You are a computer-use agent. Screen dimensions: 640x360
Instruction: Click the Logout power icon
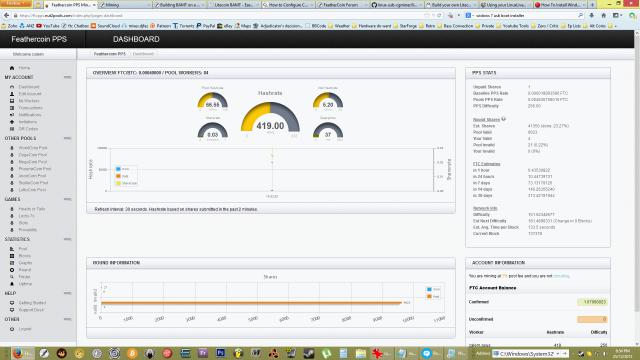pos(12,329)
